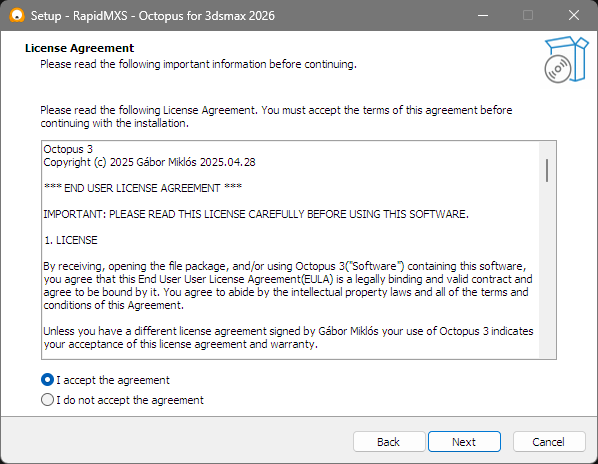The image size is (598, 464).
Task: Click inside the license agreement text box
Action: (x=290, y=250)
